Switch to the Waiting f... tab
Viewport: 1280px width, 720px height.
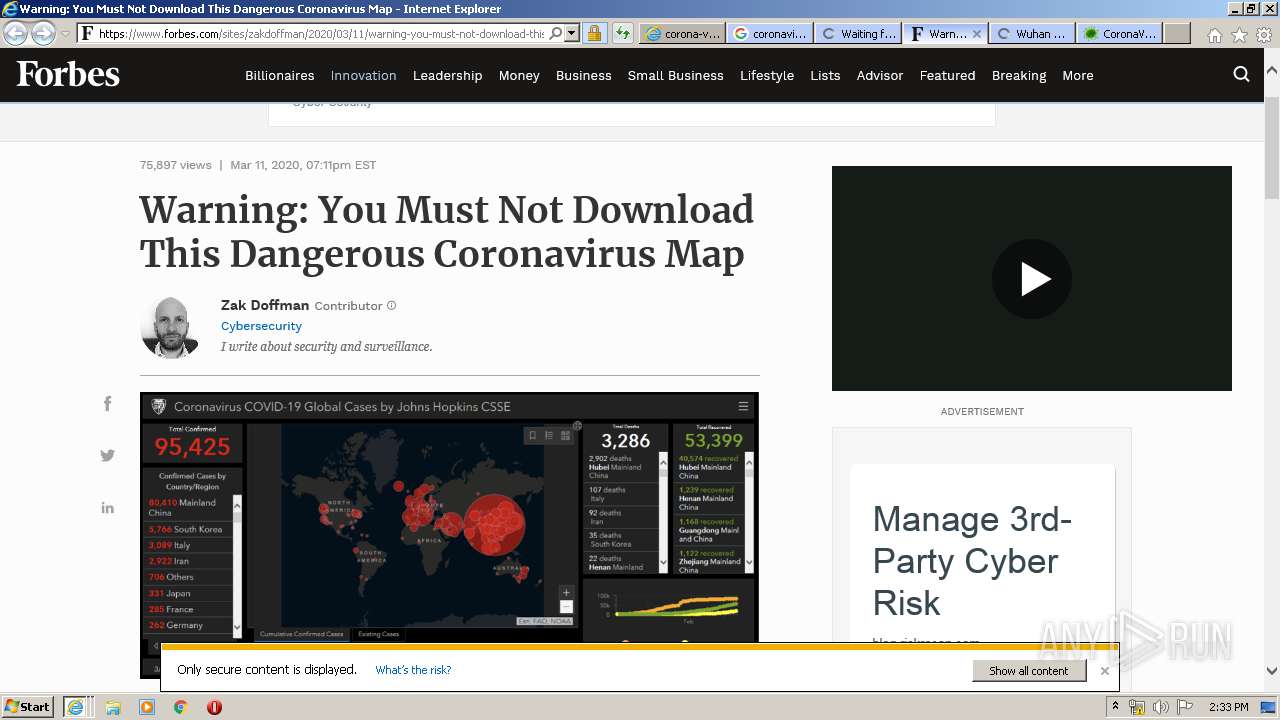(857, 33)
